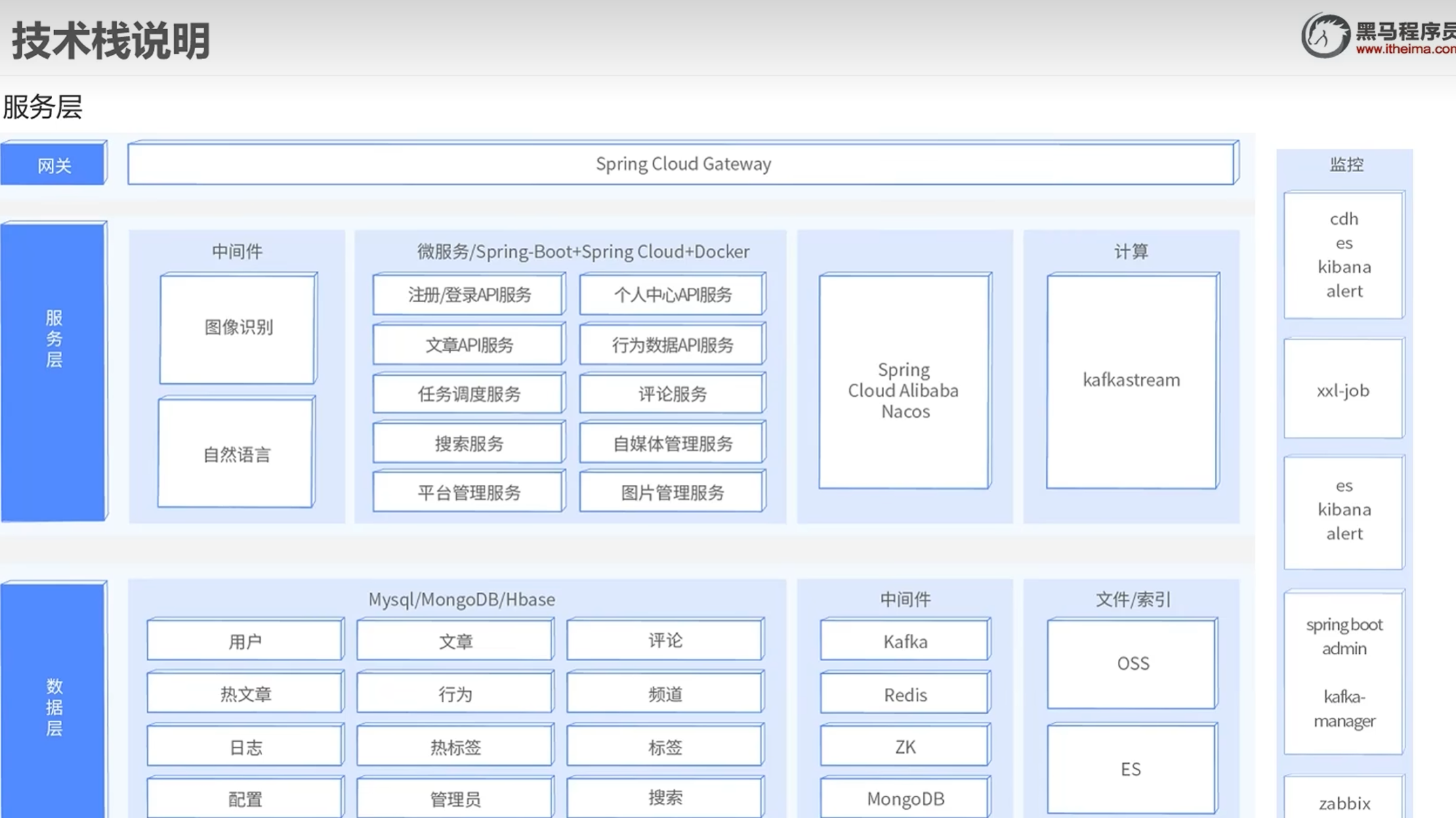
Task: Select the 任务调度服务 box
Action: pyautogui.click(x=468, y=394)
